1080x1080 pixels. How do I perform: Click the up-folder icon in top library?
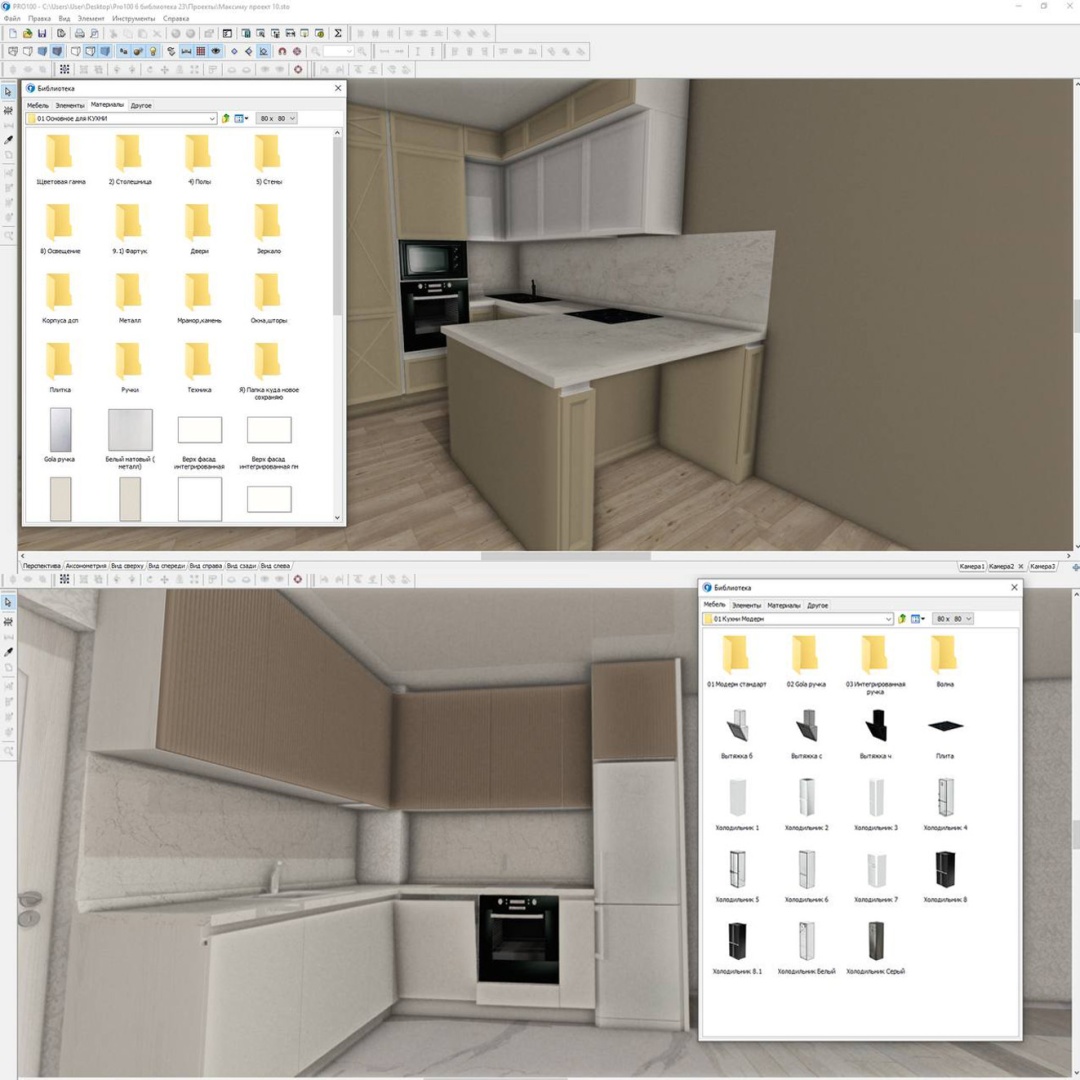(225, 118)
